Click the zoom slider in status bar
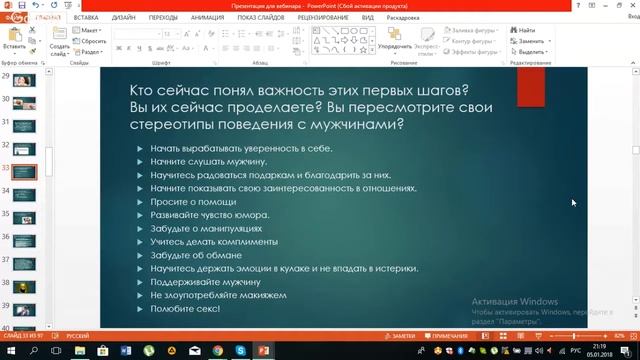640x360 pixels. point(578,336)
